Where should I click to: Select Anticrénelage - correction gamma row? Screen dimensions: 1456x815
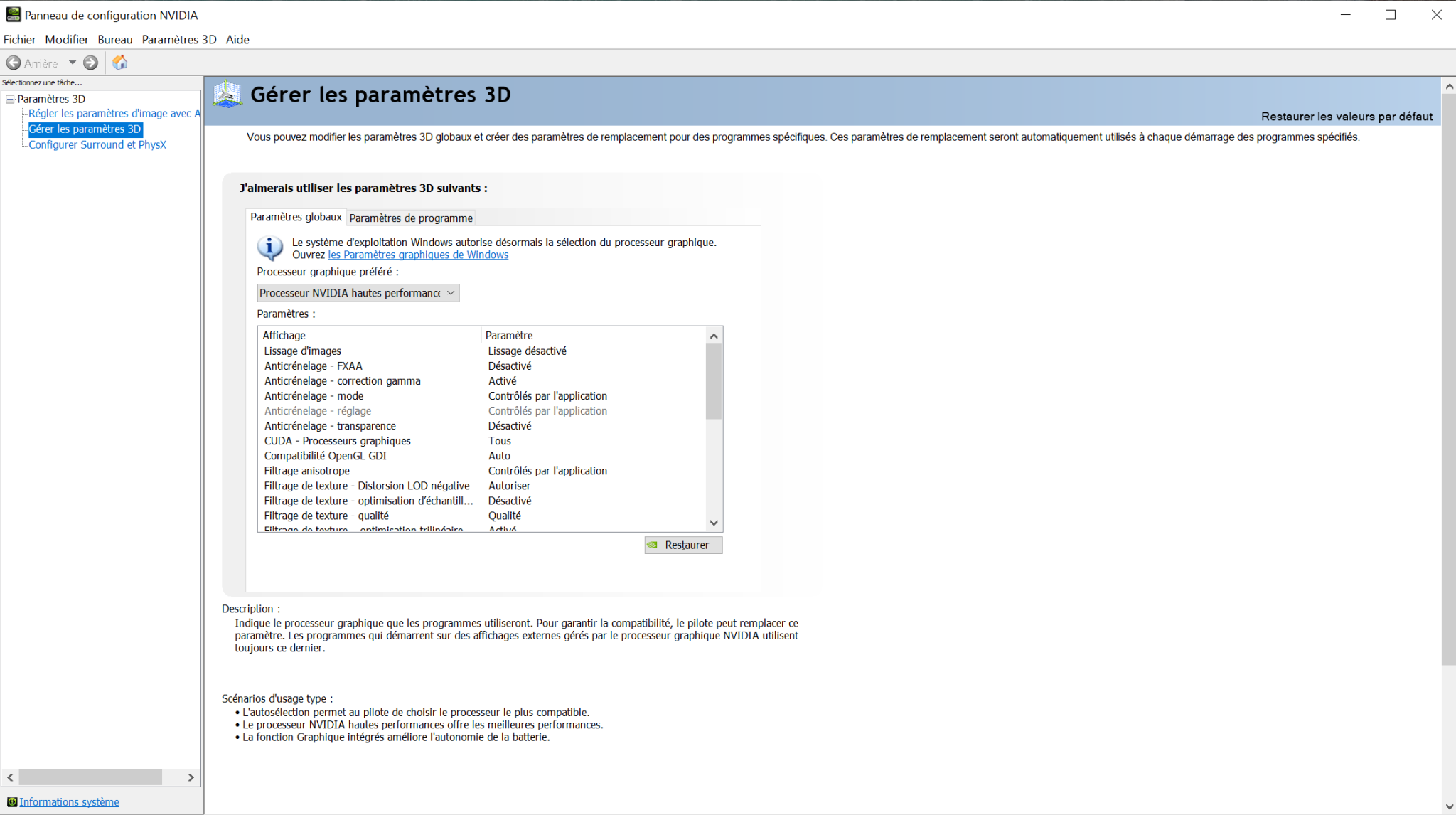[x=482, y=381]
